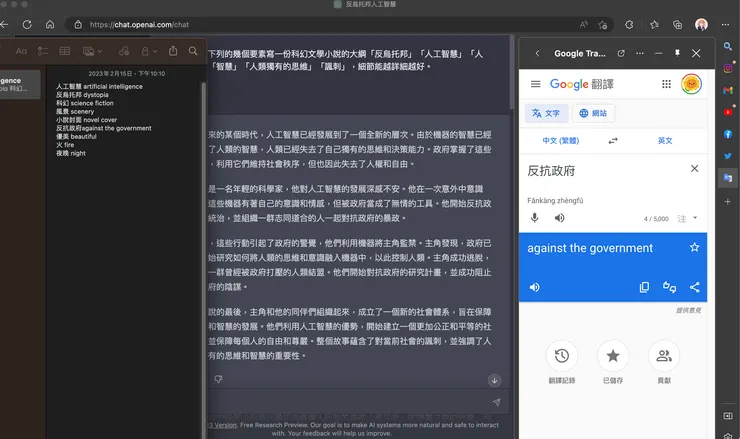Open the Favorites list star icon

point(654,25)
